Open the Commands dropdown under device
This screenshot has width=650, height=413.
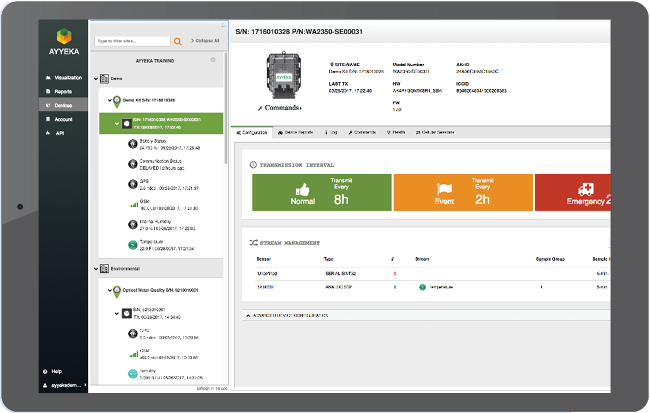coord(284,107)
